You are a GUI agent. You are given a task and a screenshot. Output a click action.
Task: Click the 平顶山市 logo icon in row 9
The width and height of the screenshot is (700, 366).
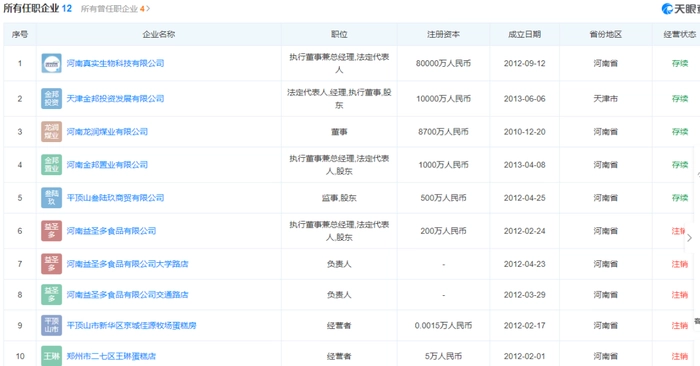(x=51, y=325)
